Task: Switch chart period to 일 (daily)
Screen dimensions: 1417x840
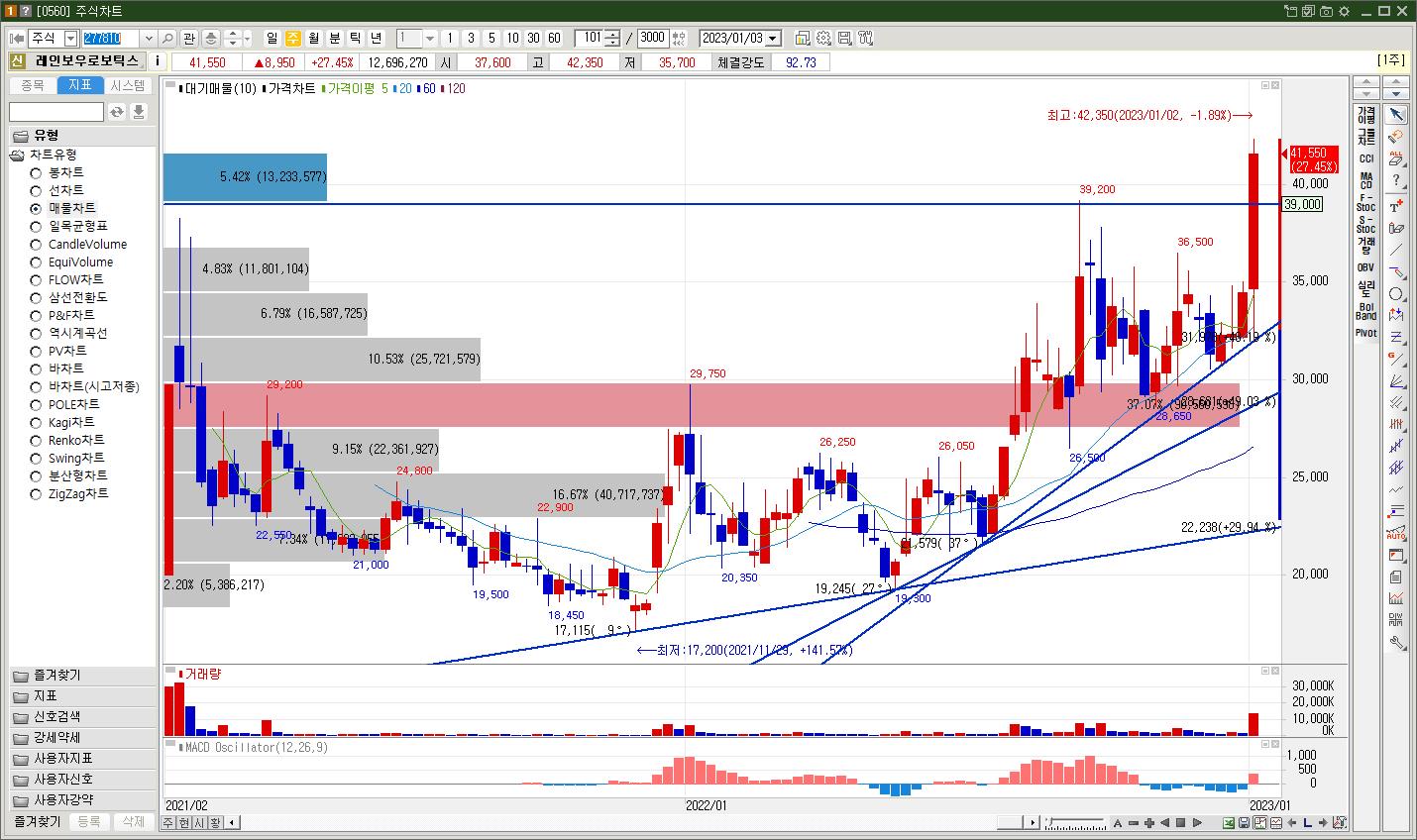Action: click(272, 39)
